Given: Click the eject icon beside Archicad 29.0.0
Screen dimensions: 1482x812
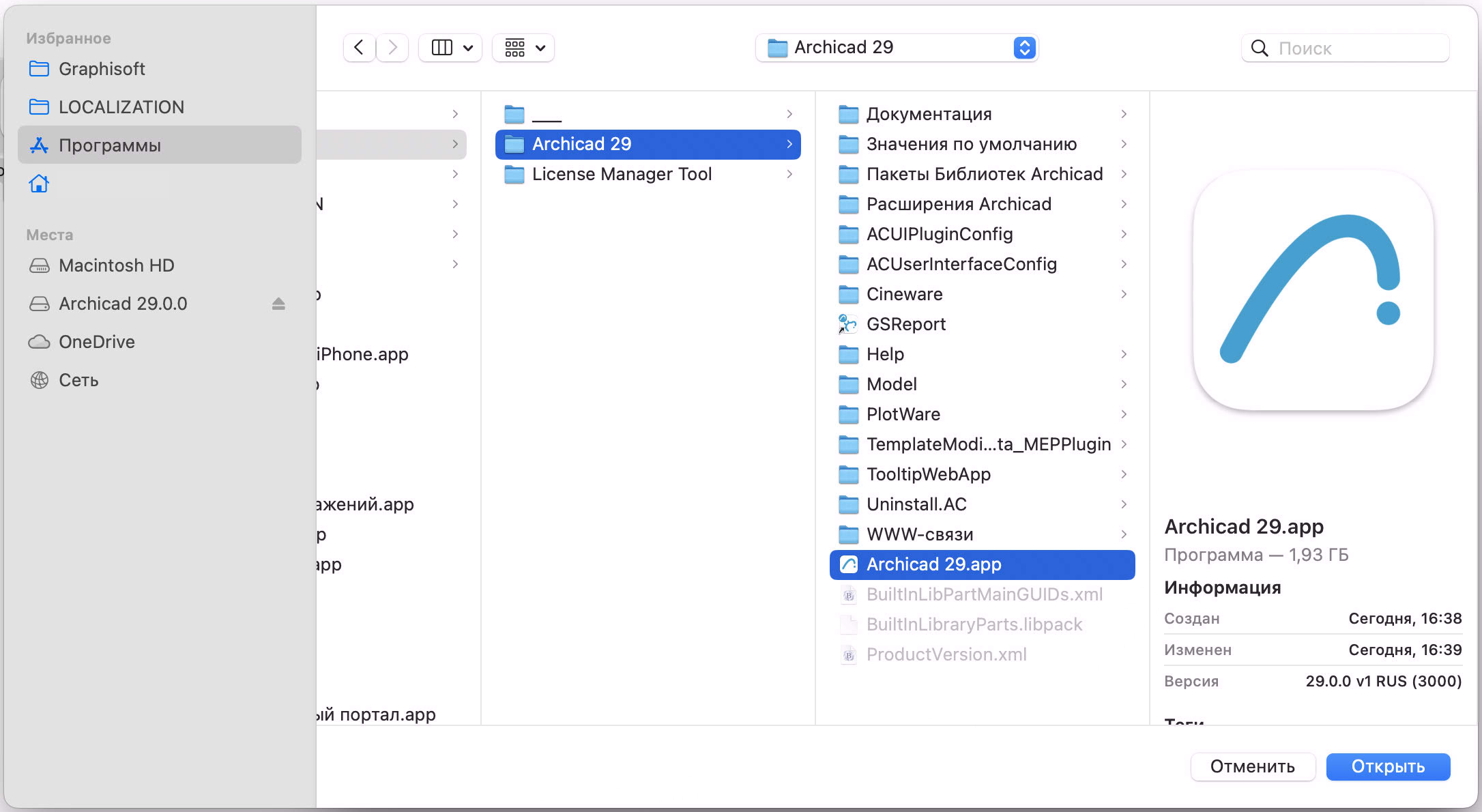Looking at the screenshot, I should tap(278, 304).
